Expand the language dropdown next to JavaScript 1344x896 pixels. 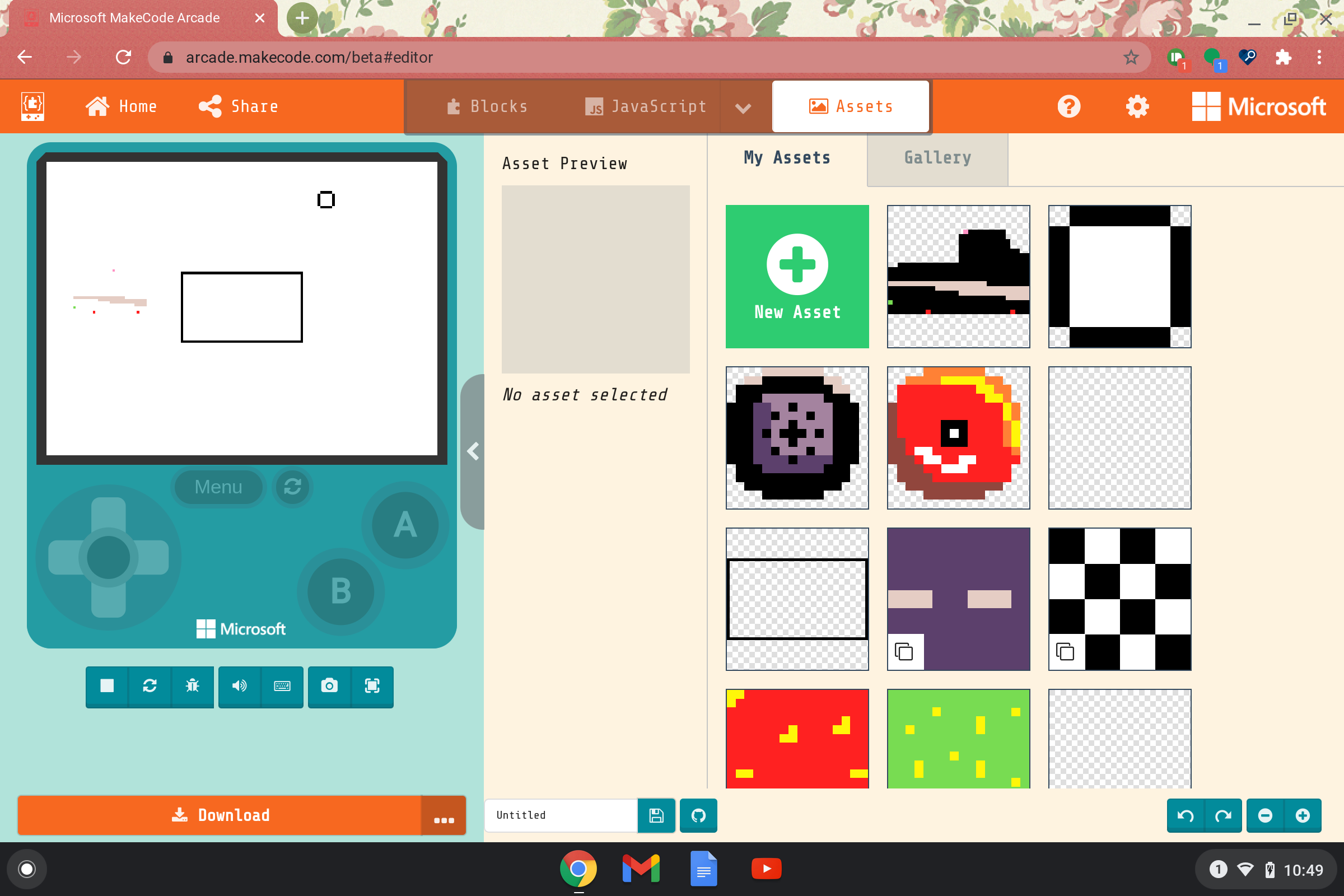point(743,108)
